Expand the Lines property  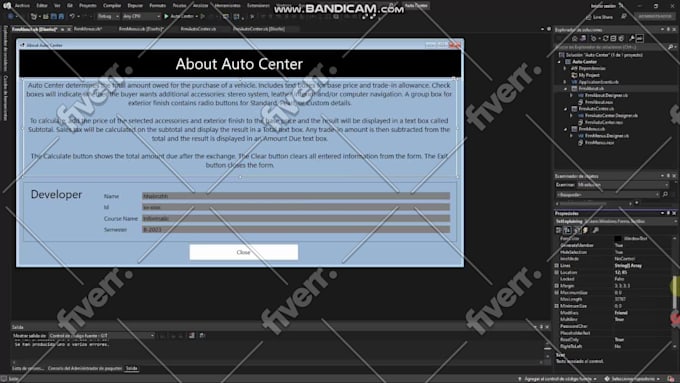557,265
